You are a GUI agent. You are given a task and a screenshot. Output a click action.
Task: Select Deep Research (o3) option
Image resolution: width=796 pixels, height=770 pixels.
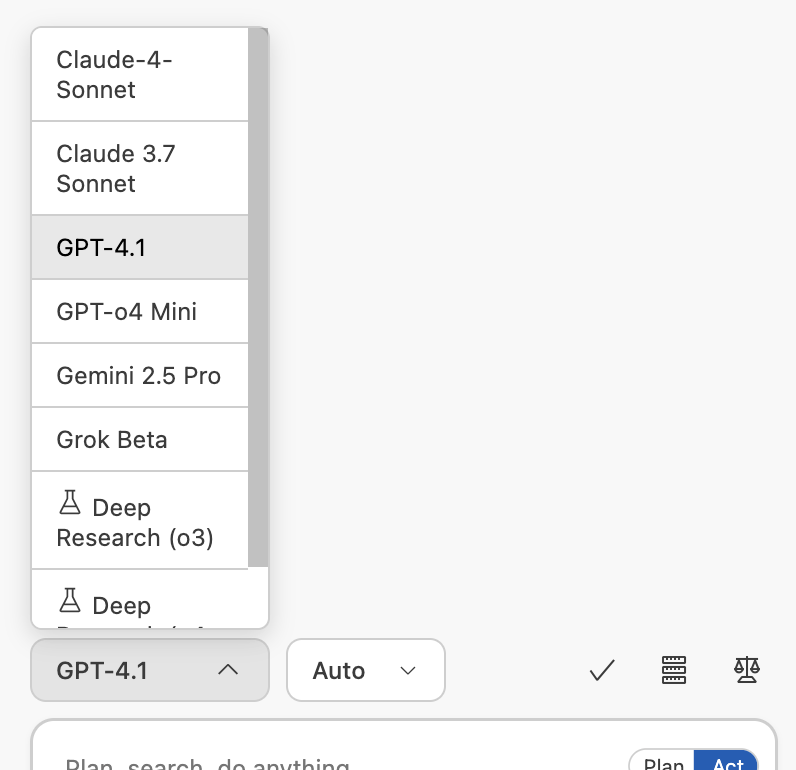tap(140, 520)
